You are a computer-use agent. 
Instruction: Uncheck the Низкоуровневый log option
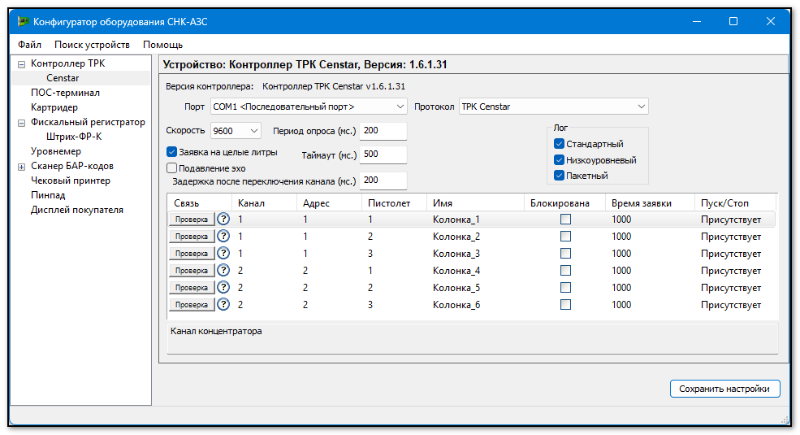point(559,160)
